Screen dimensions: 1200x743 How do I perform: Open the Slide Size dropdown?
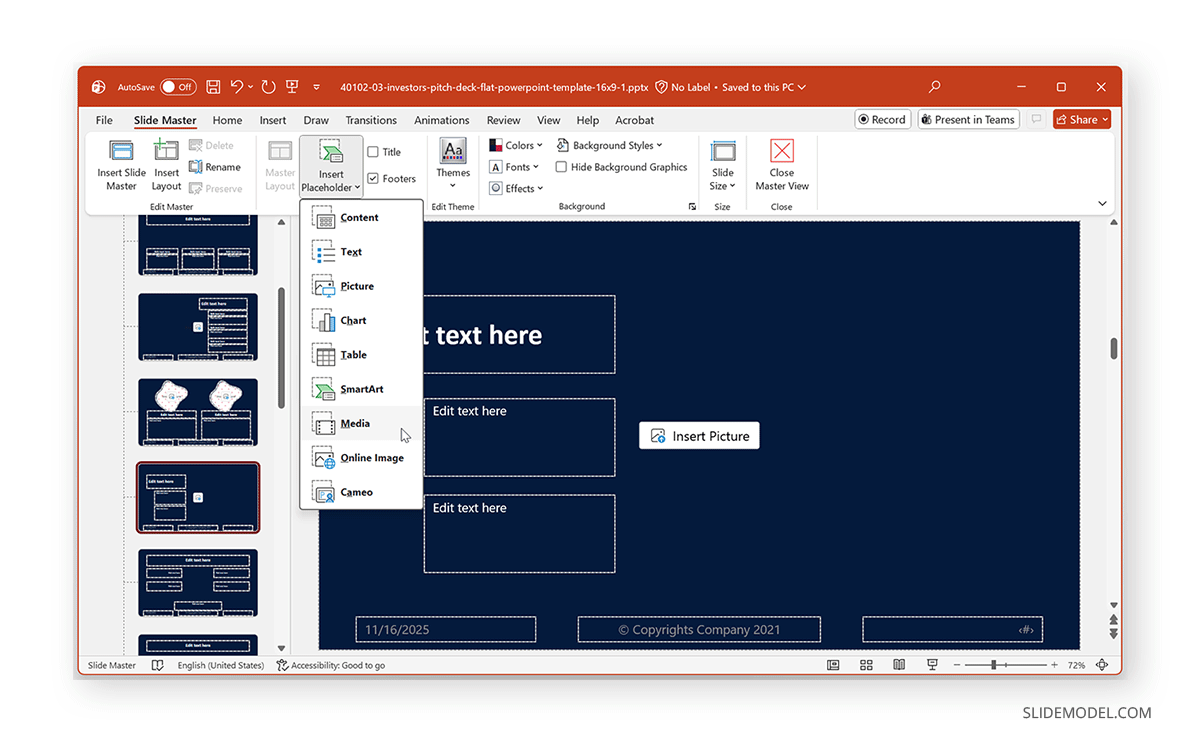click(722, 163)
